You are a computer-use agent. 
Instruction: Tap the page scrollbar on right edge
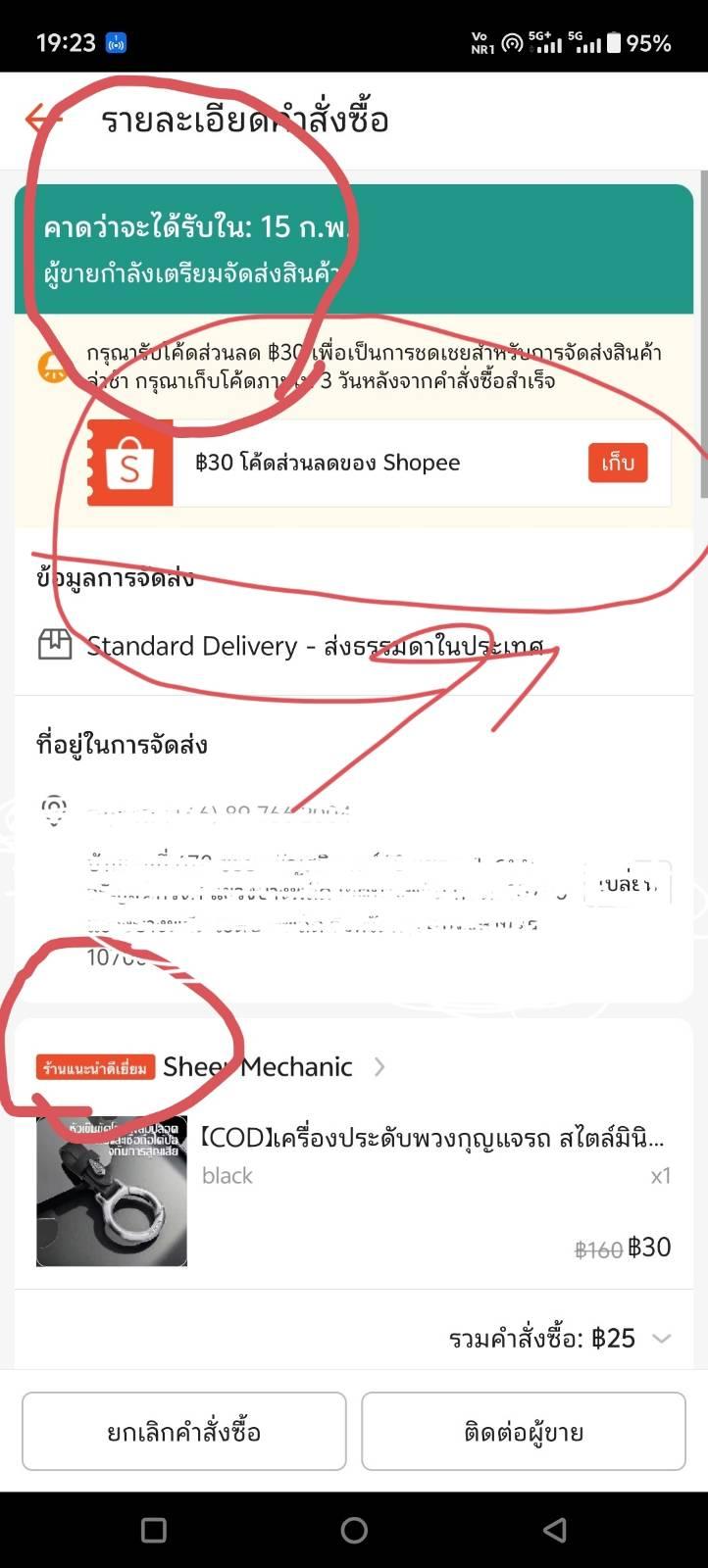click(x=703, y=304)
